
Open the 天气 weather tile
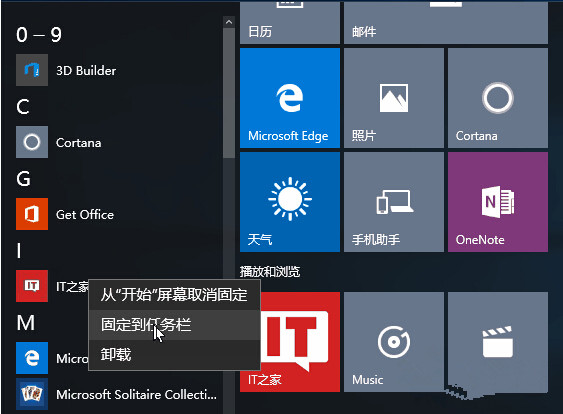point(290,202)
